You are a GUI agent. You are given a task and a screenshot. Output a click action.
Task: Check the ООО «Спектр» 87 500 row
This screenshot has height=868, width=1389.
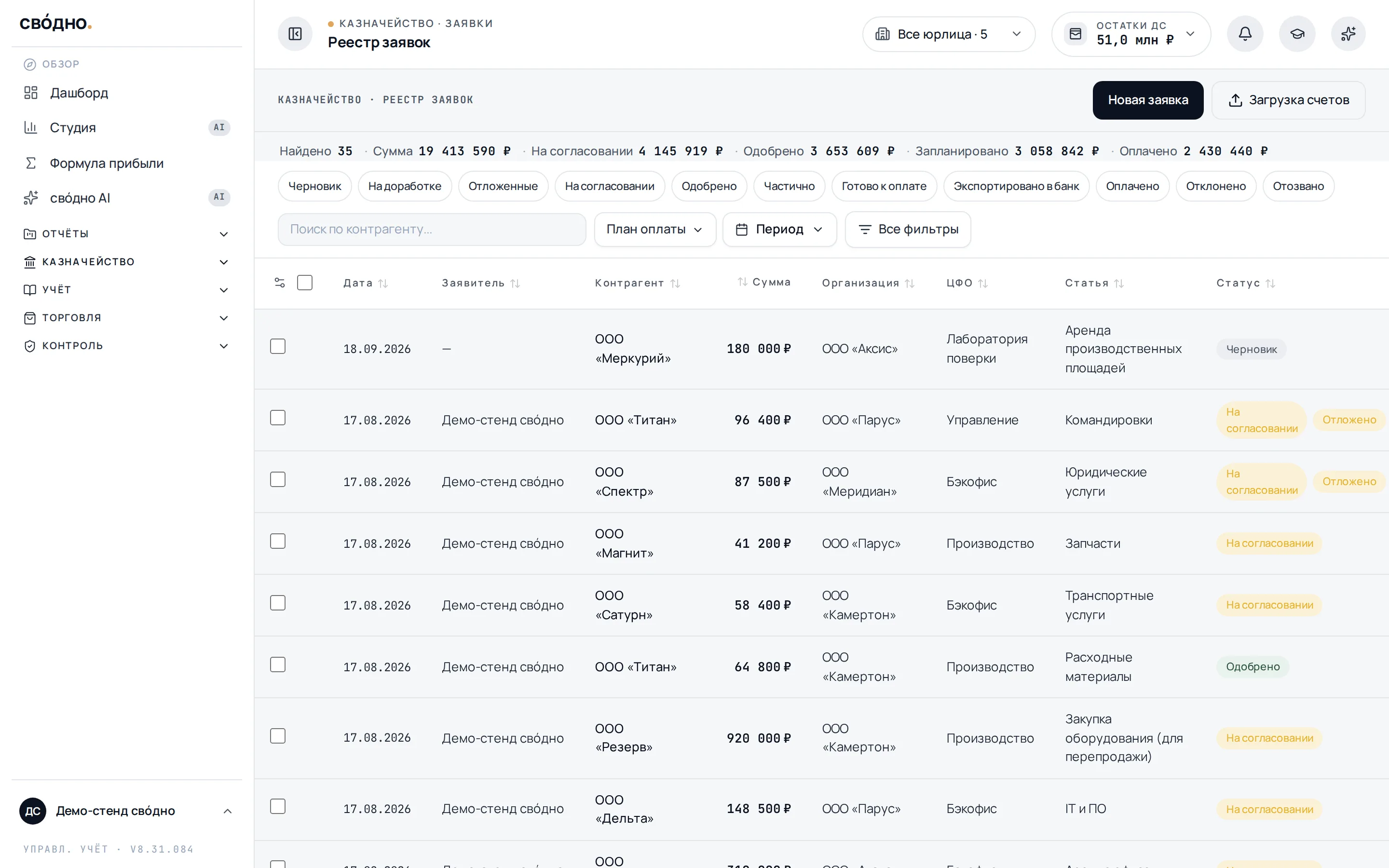[x=278, y=479]
